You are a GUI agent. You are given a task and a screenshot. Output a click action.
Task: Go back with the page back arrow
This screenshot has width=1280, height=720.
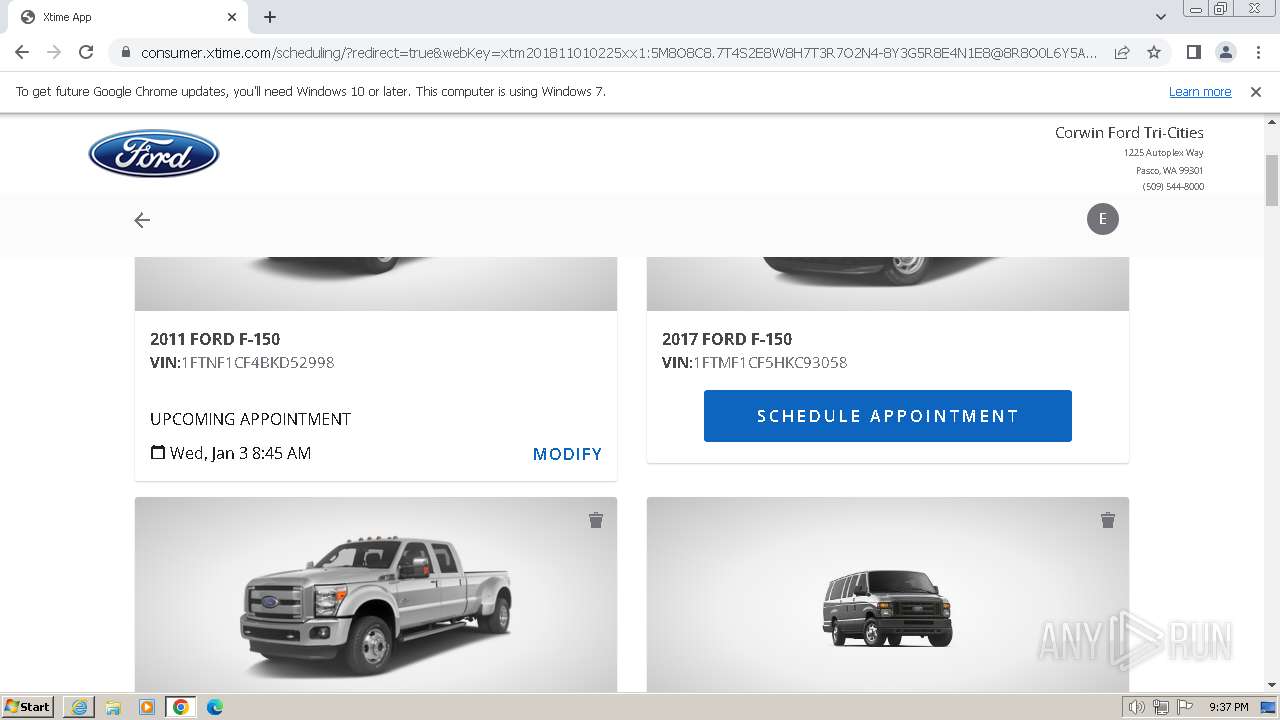pyautogui.click(x=142, y=220)
